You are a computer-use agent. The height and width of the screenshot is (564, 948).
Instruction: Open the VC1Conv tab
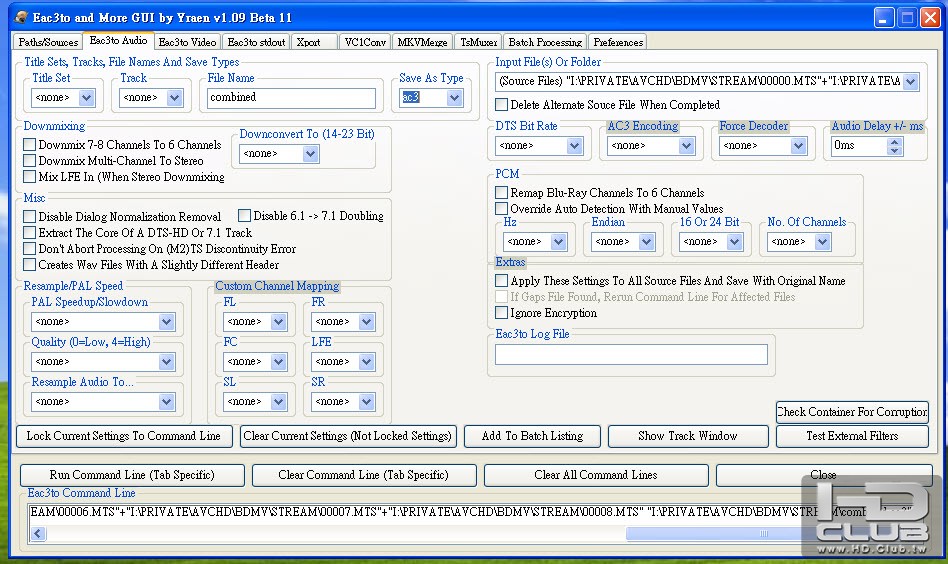[365, 42]
